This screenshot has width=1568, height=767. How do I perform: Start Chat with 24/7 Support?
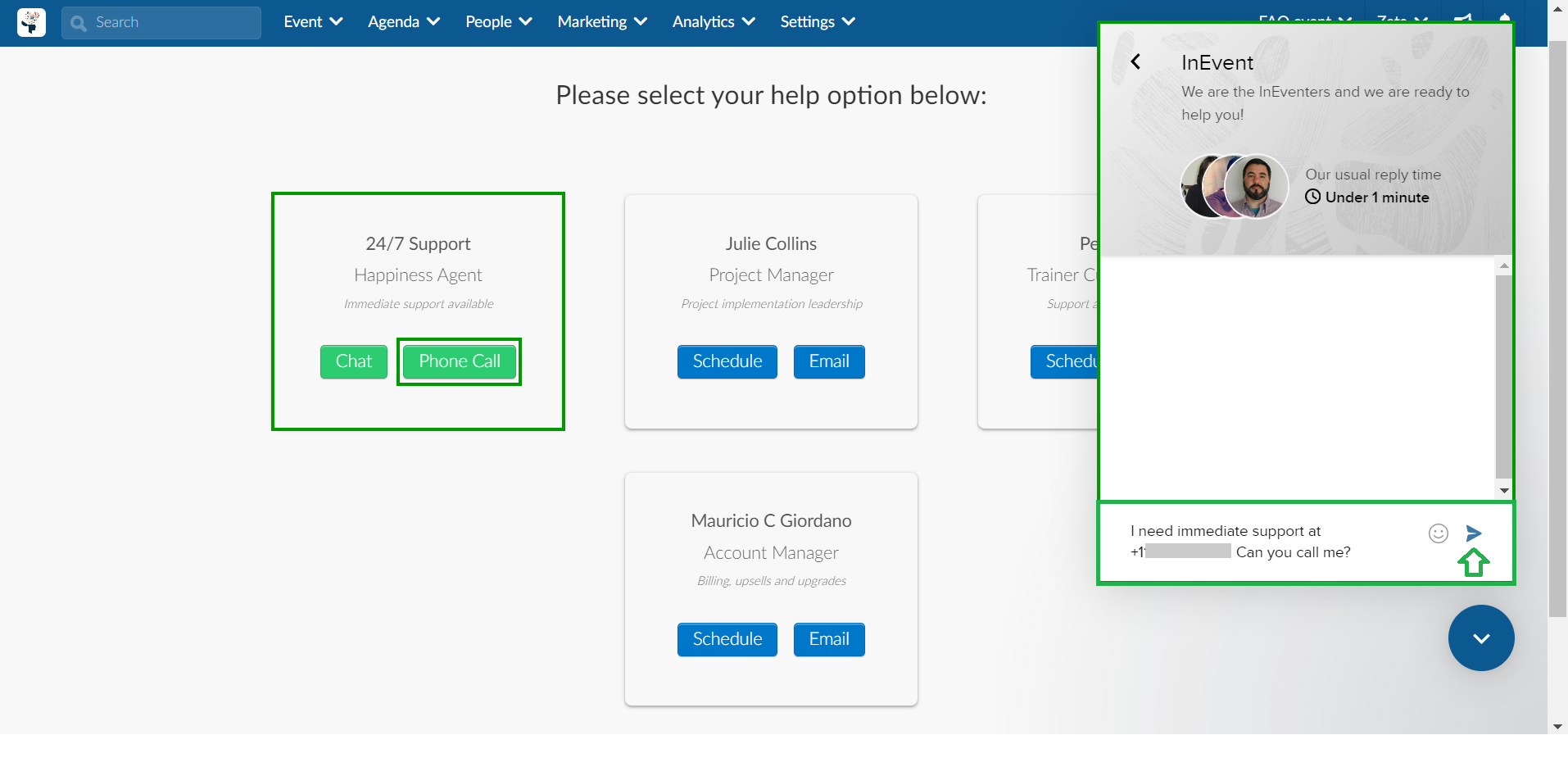[354, 361]
